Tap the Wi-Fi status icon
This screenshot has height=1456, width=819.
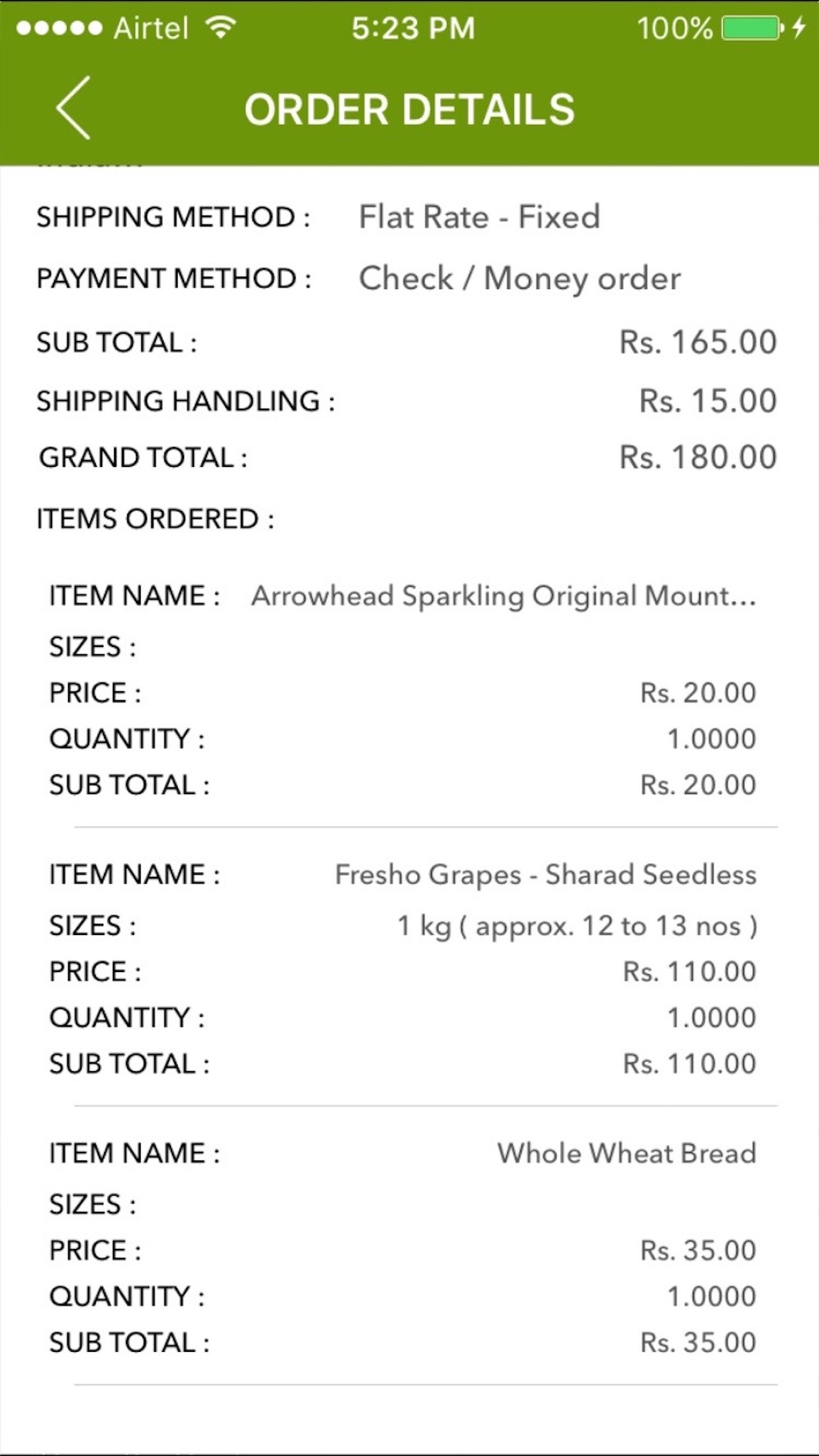click(x=221, y=28)
